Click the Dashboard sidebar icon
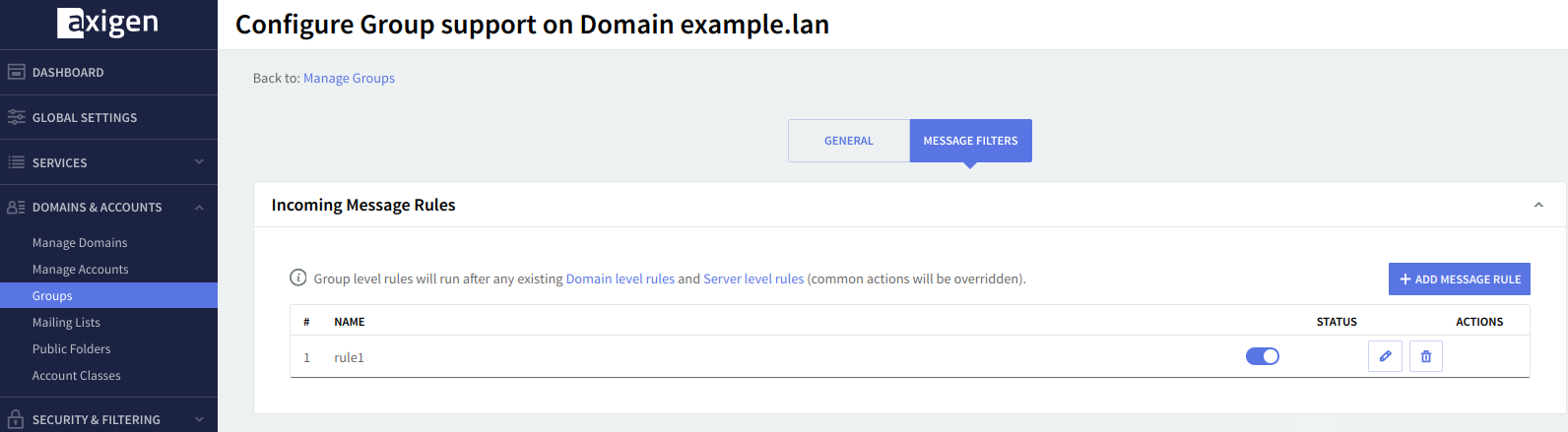Image resolution: width=1568 pixels, height=432 pixels. (16, 72)
